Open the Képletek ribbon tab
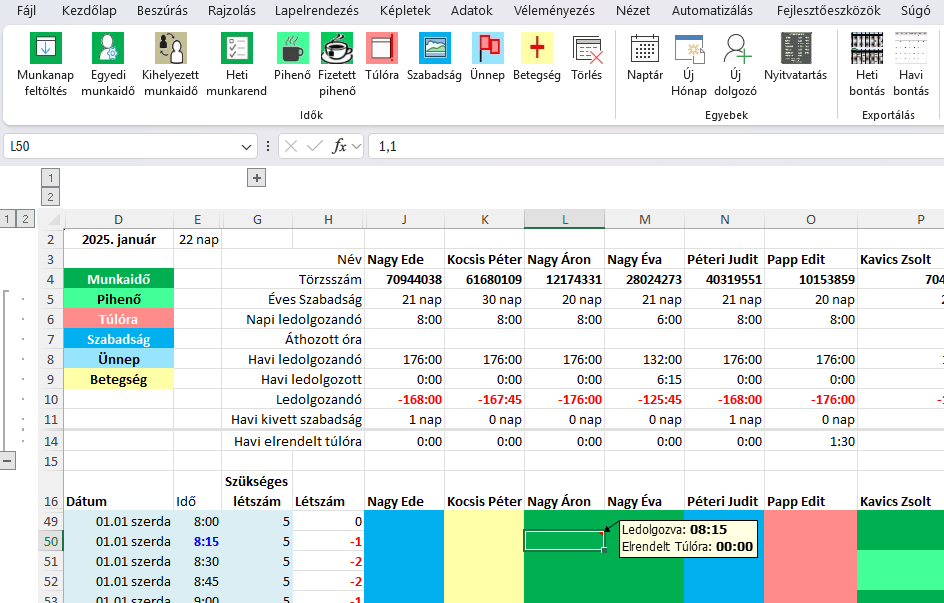Screen dimensions: 944x603 [x=405, y=11]
